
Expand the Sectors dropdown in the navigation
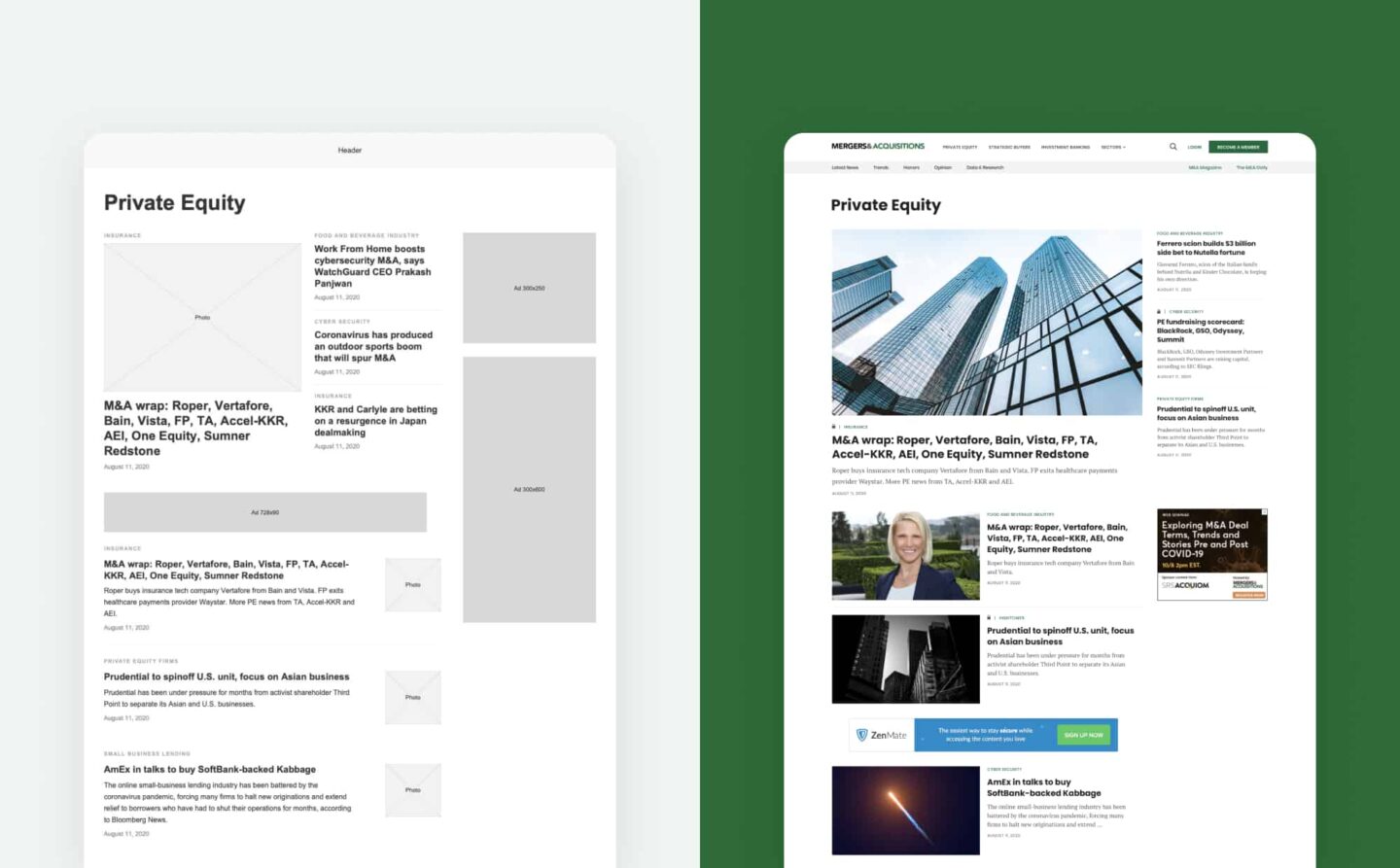click(1113, 148)
